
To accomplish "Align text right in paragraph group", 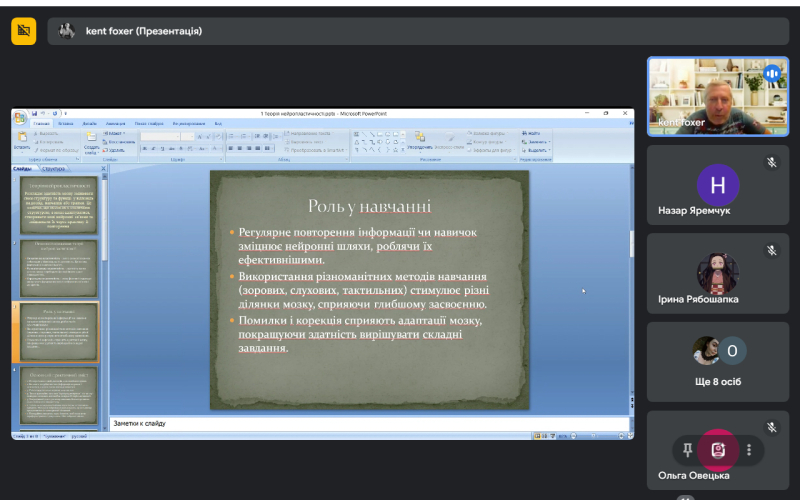I will point(249,148).
